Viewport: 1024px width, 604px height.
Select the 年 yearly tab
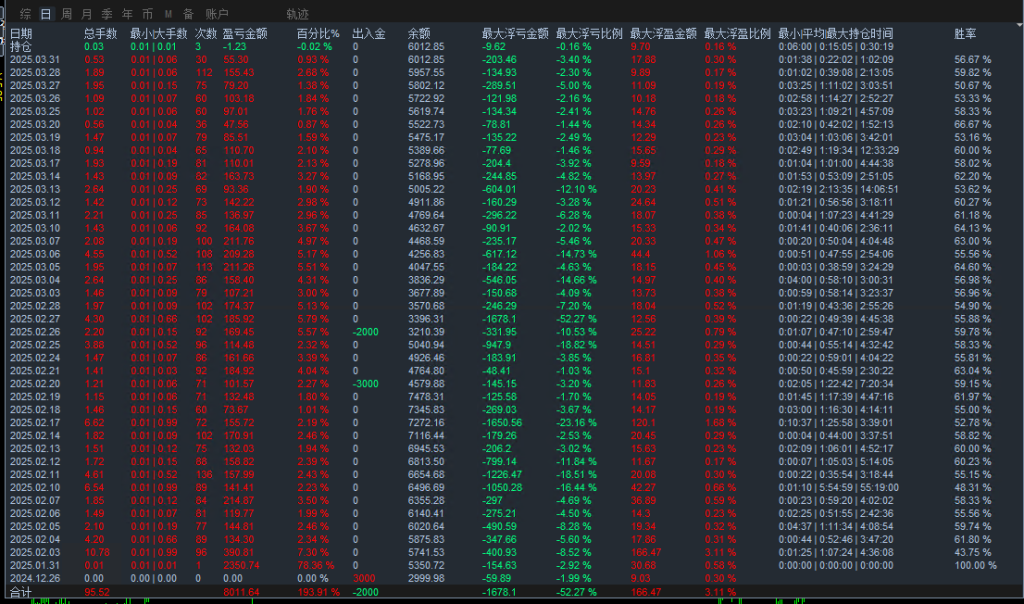(127, 14)
